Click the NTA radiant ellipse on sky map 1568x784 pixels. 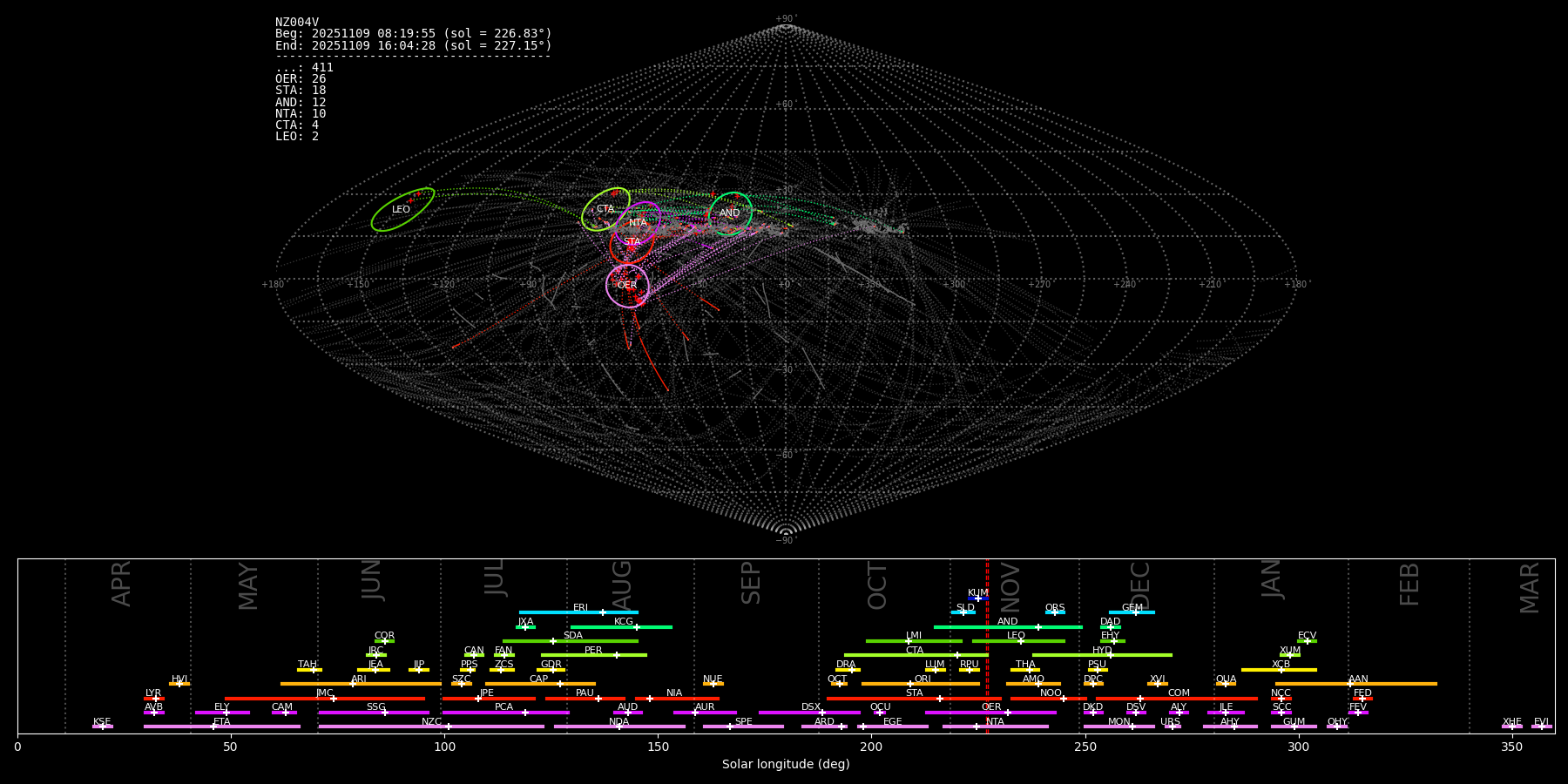(x=638, y=223)
